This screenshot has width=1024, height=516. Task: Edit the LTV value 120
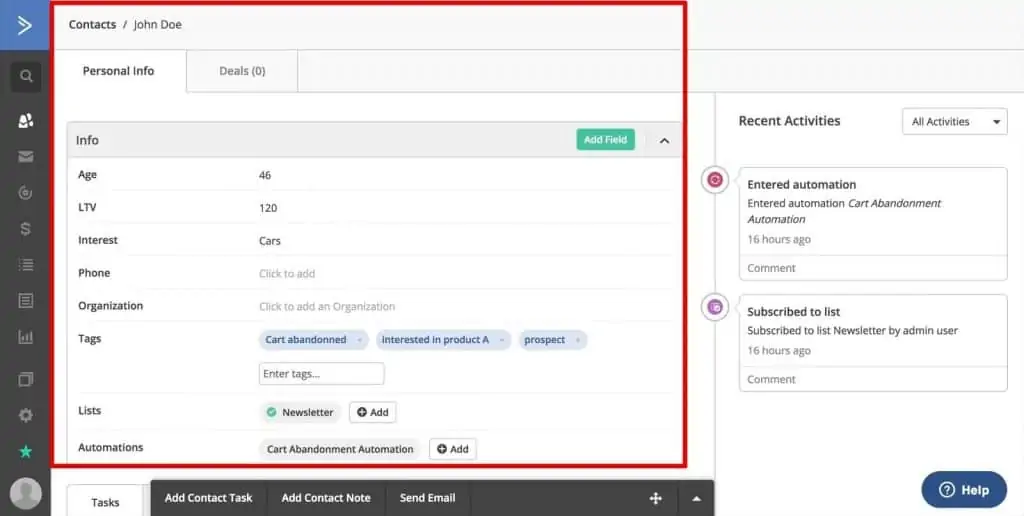click(x=268, y=208)
